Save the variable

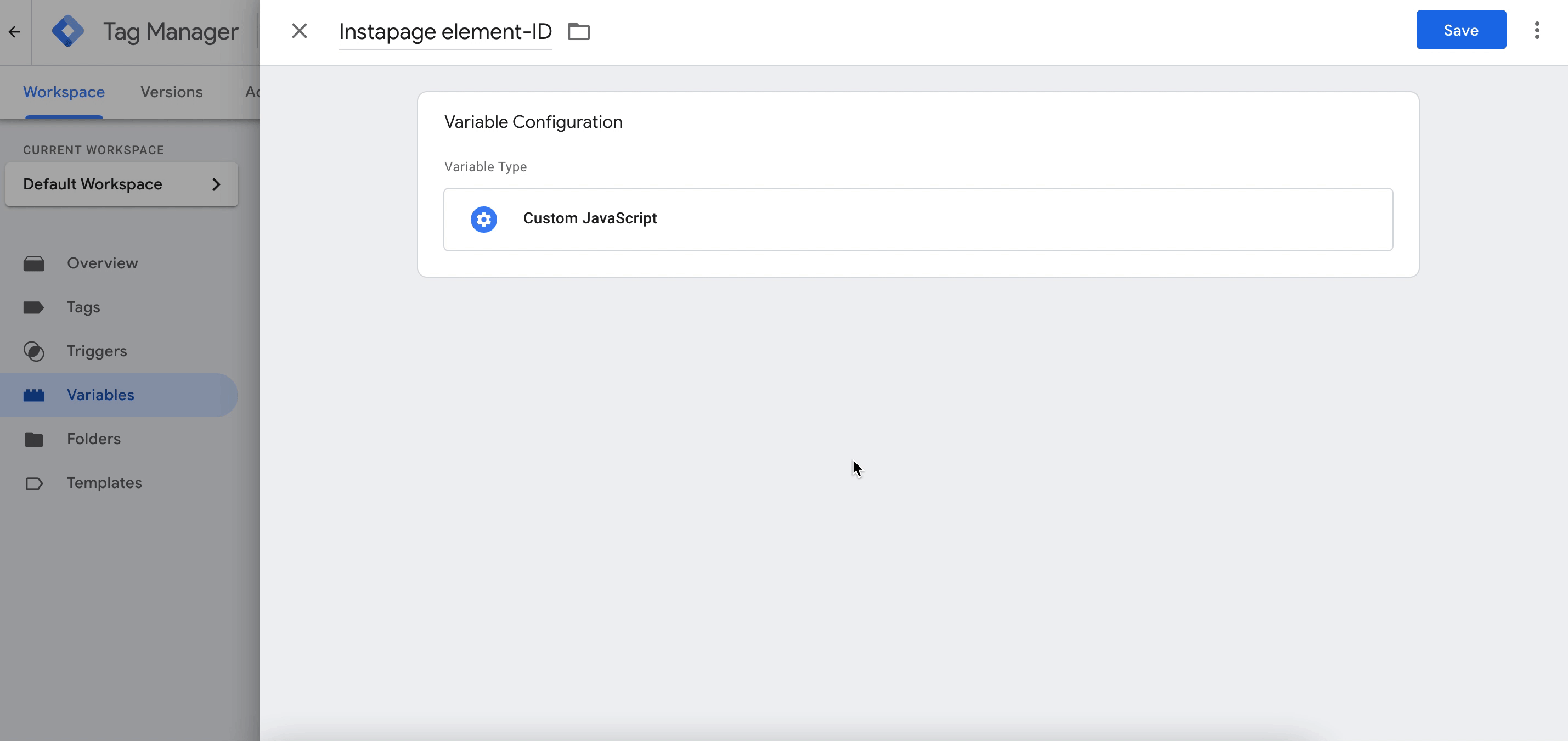pos(1460,30)
